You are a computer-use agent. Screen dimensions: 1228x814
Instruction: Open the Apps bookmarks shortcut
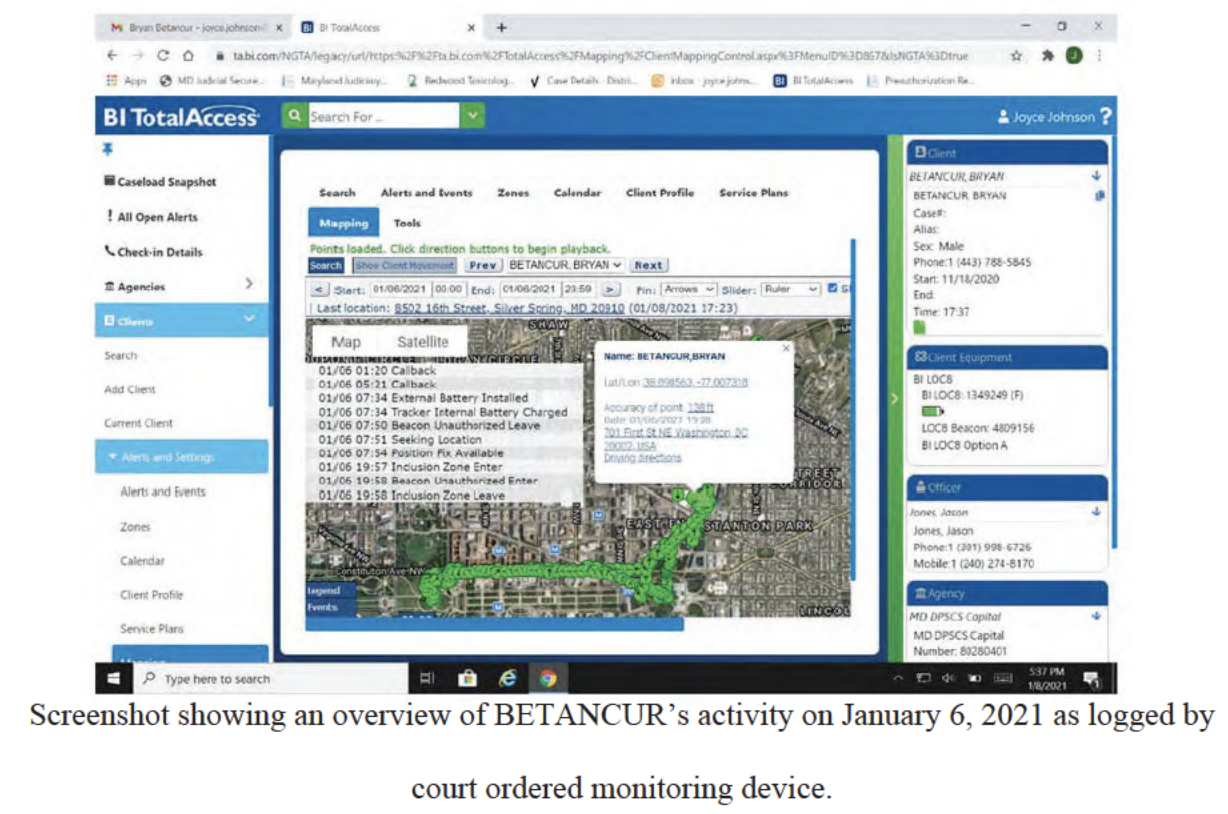pos(125,80)
